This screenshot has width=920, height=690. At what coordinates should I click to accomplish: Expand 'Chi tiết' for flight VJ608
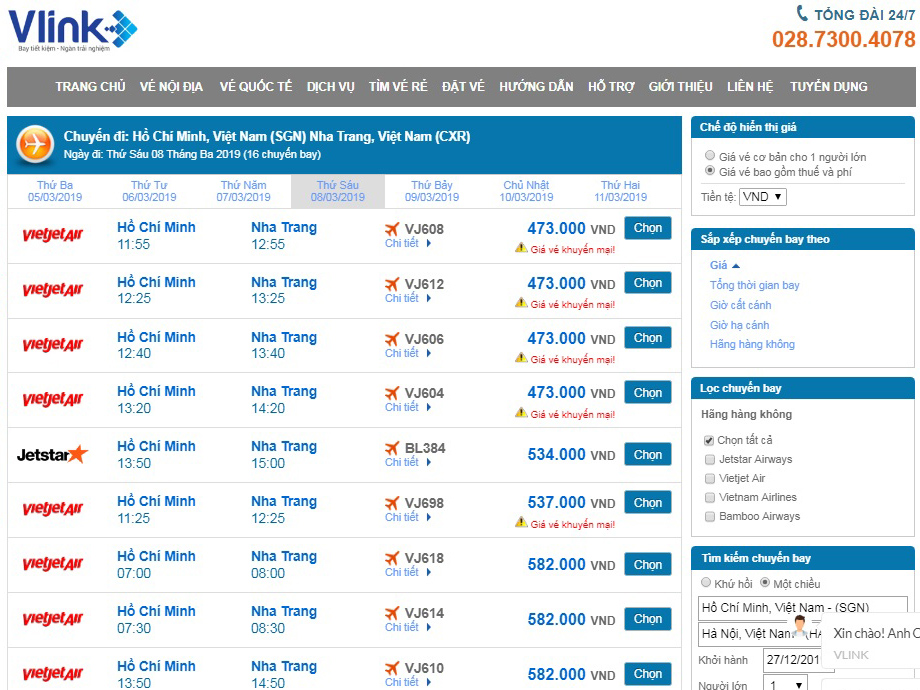(408, 243)
